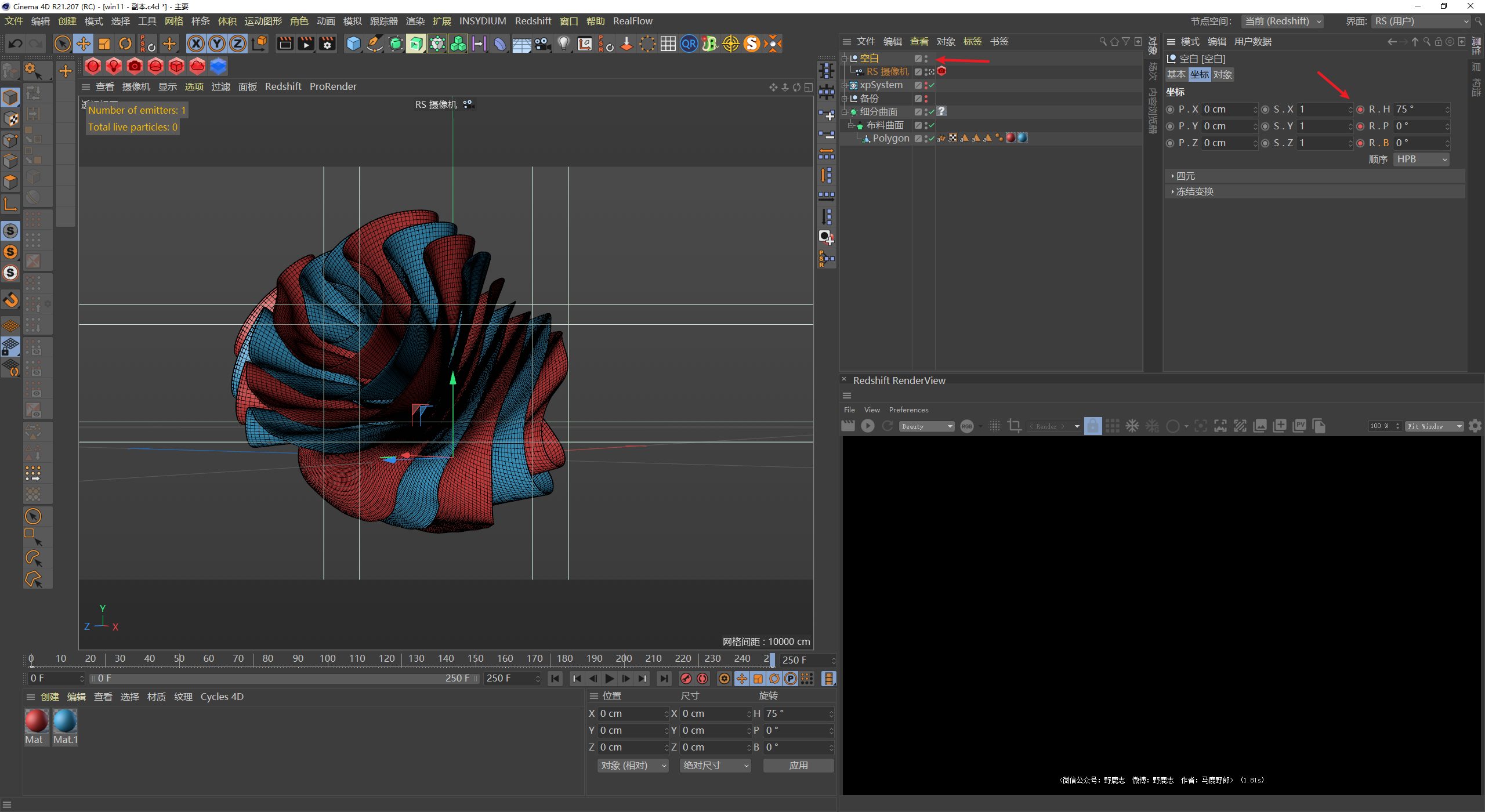
Task: Open the Beauty AOV dropdown
Action: 927,426
